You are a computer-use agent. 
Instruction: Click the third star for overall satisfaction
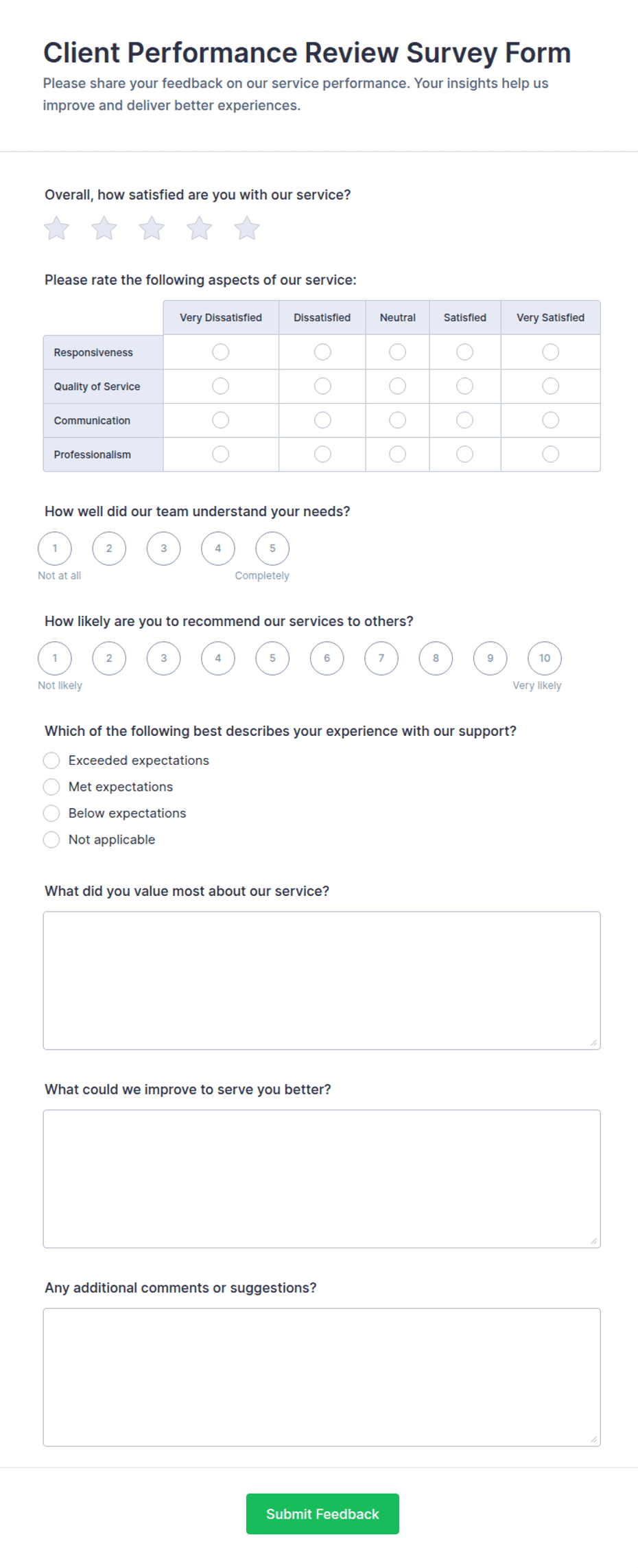click(x=152, y=229)
